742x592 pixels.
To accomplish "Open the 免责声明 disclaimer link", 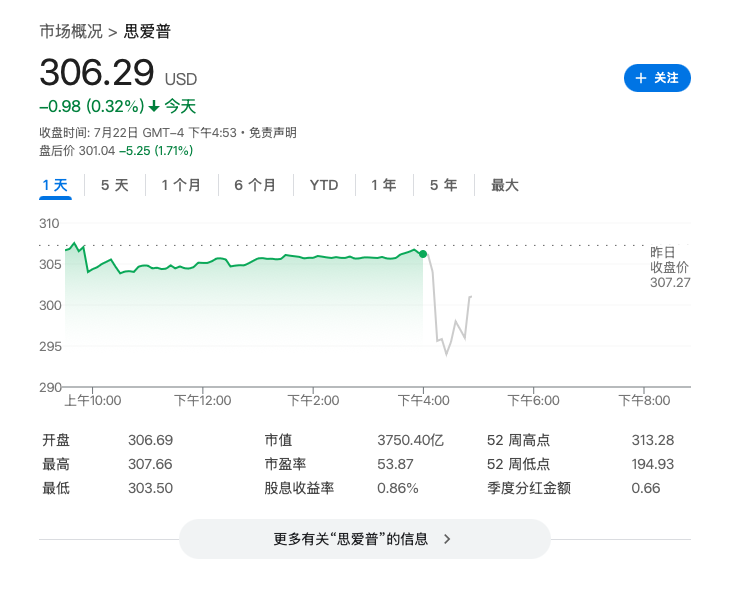I will 273,133.
